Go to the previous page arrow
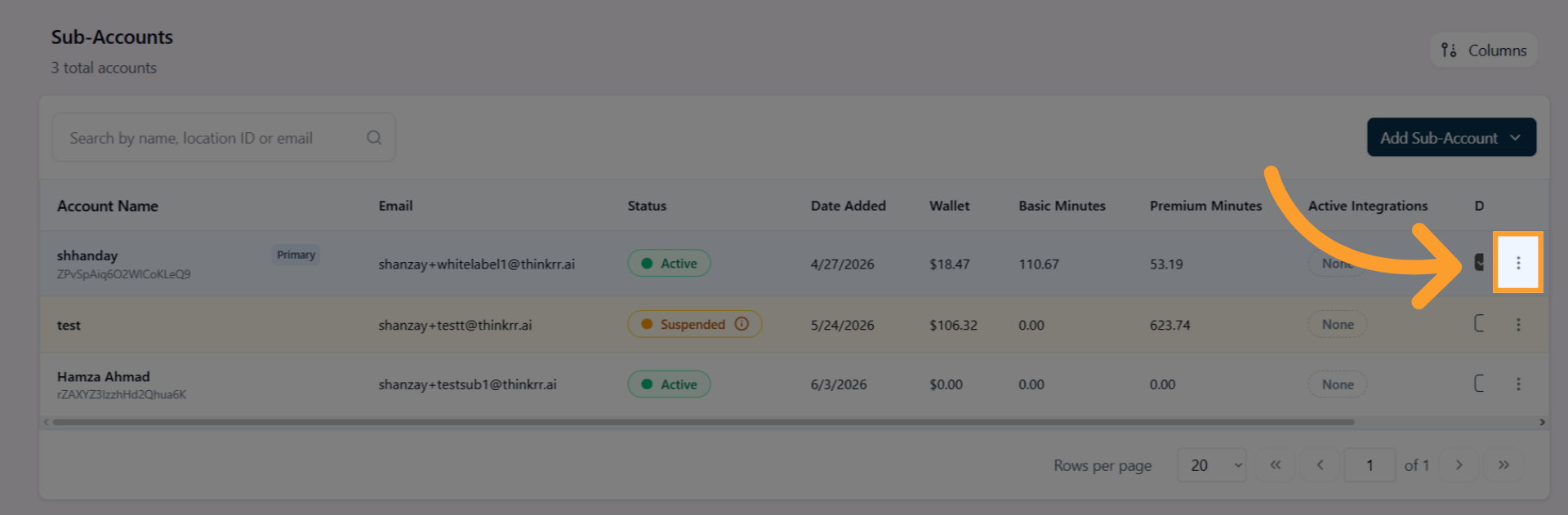1568x515 pixels. point(1320,465)
